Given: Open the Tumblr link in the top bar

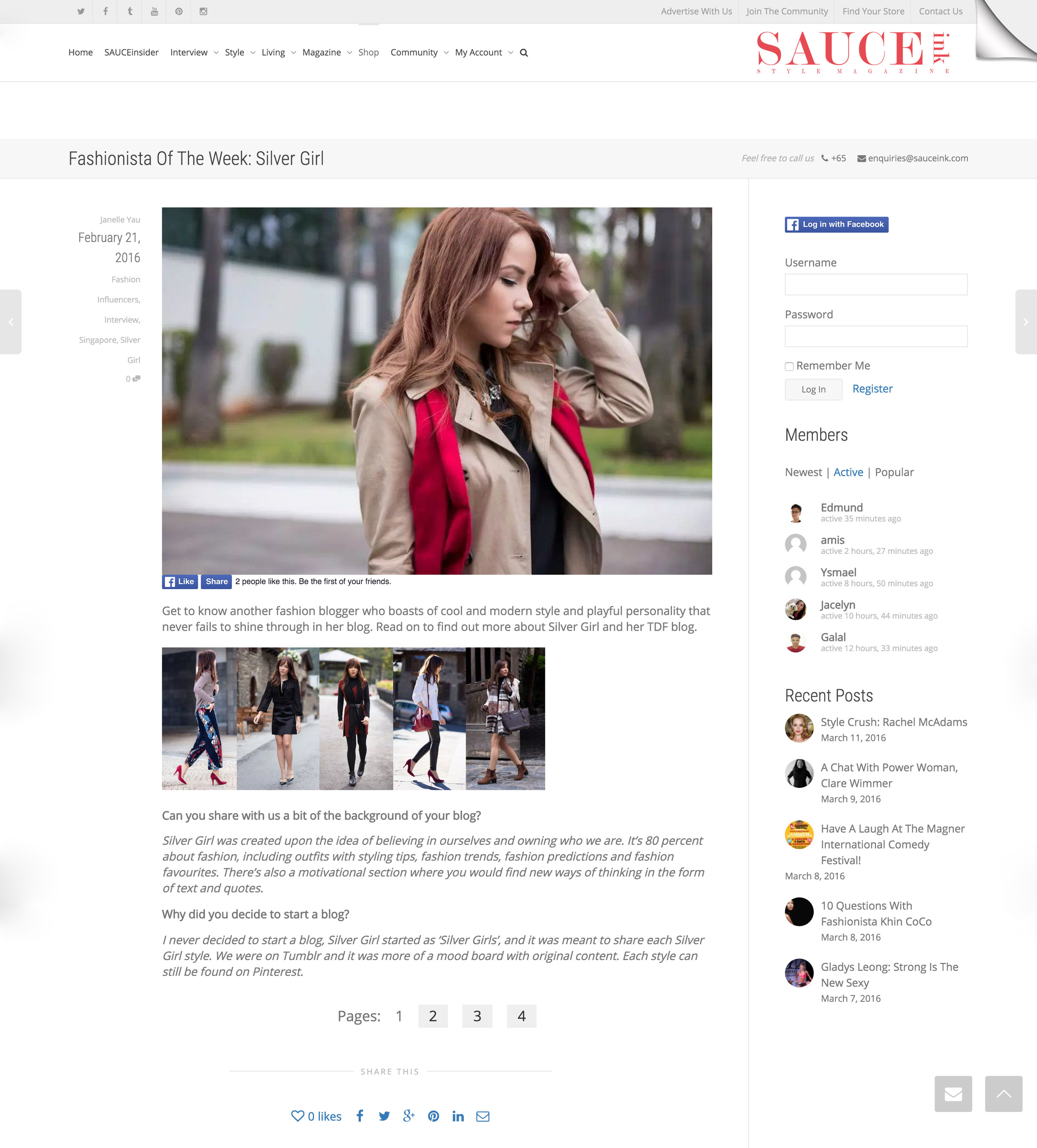Looking at the screenshot, I should [130, 11].
